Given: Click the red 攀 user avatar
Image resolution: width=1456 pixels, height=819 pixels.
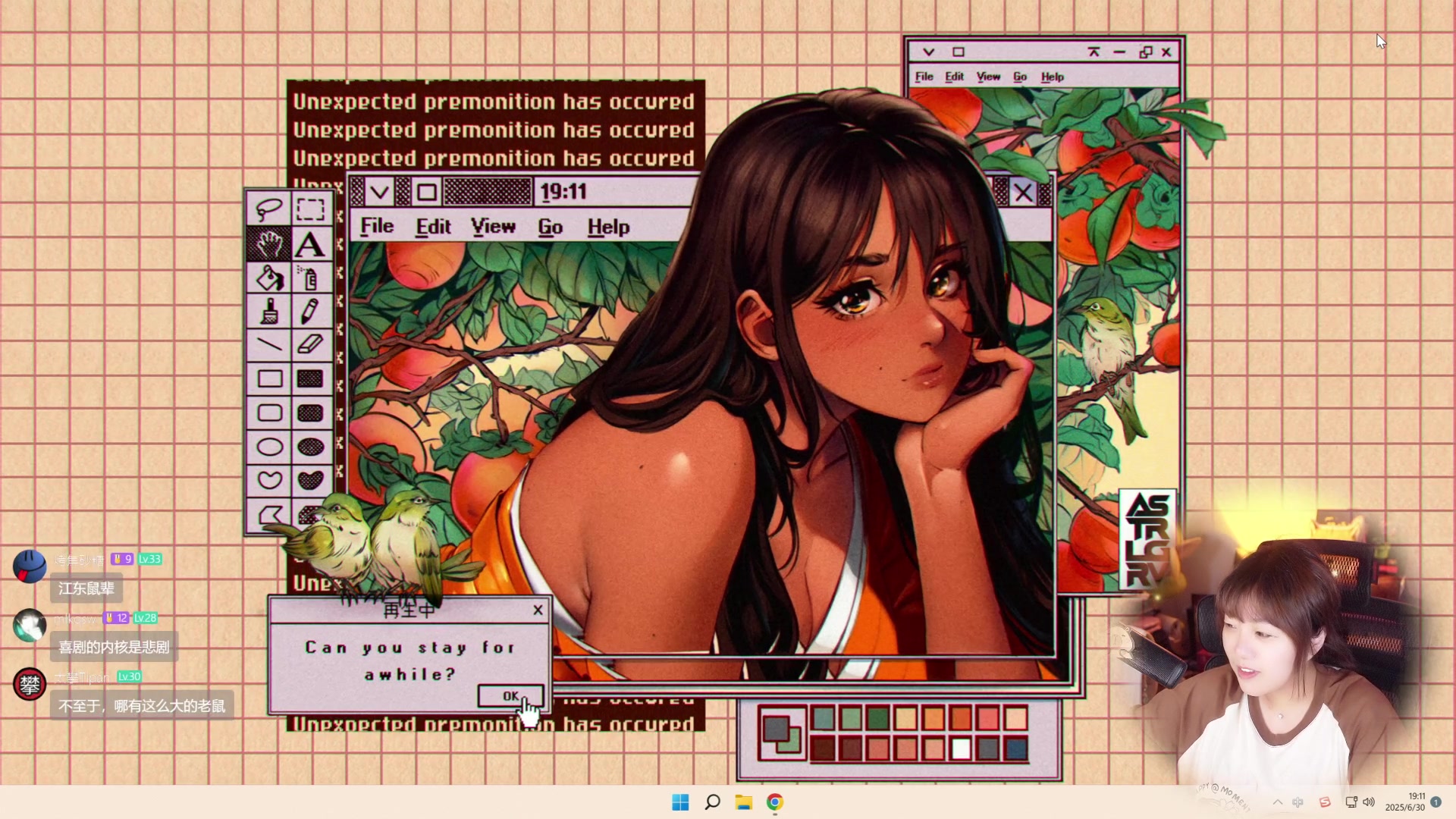Looking at the screenshot, I should pos(30,684).
